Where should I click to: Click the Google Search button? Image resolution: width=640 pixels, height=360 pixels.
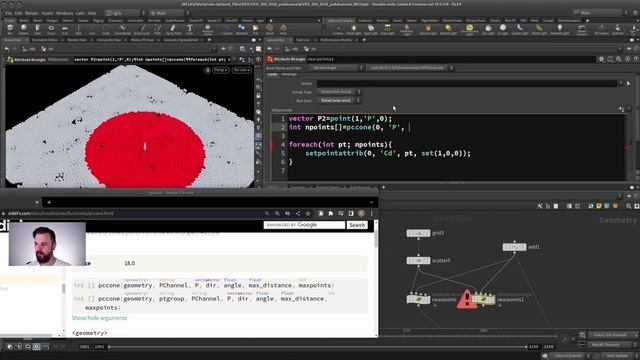click(357, 225)
